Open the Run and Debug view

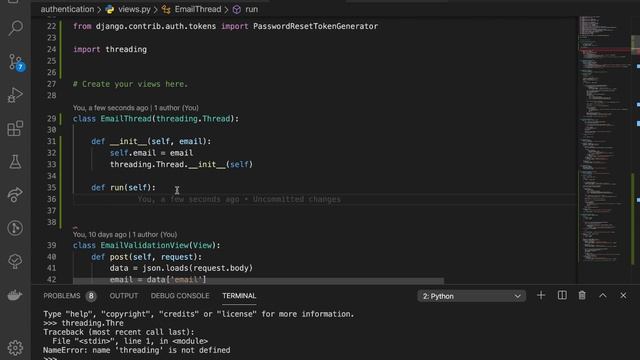coord(16,95)
